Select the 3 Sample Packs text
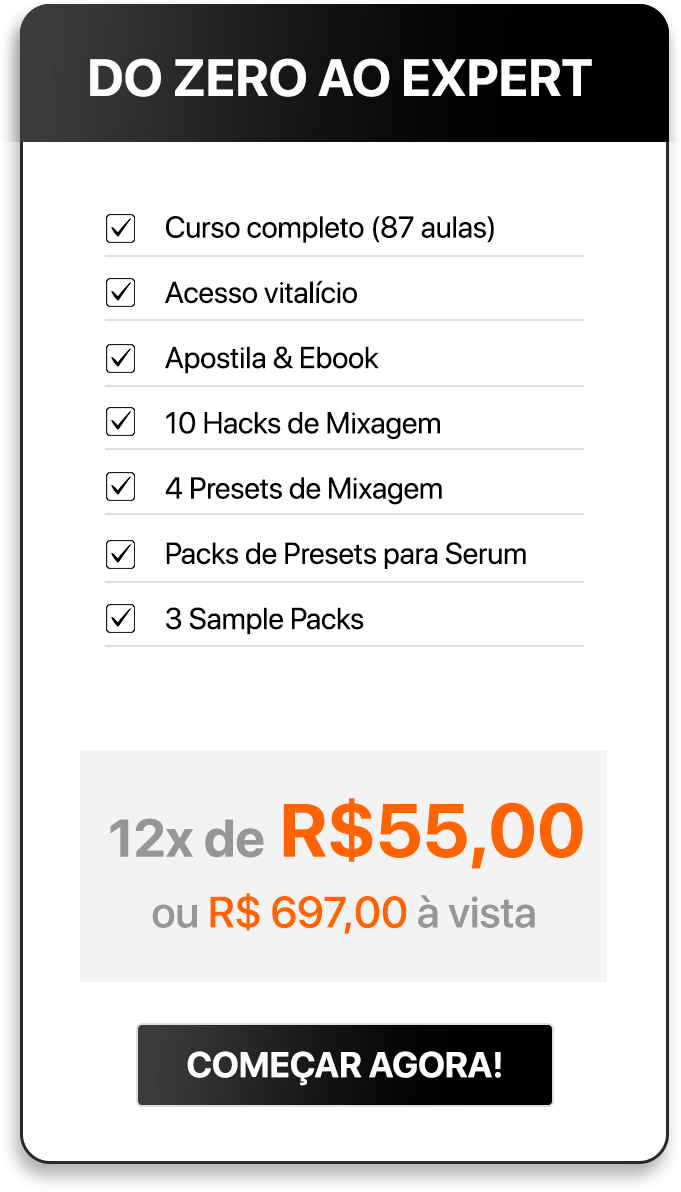 click(x=264, y=619)
